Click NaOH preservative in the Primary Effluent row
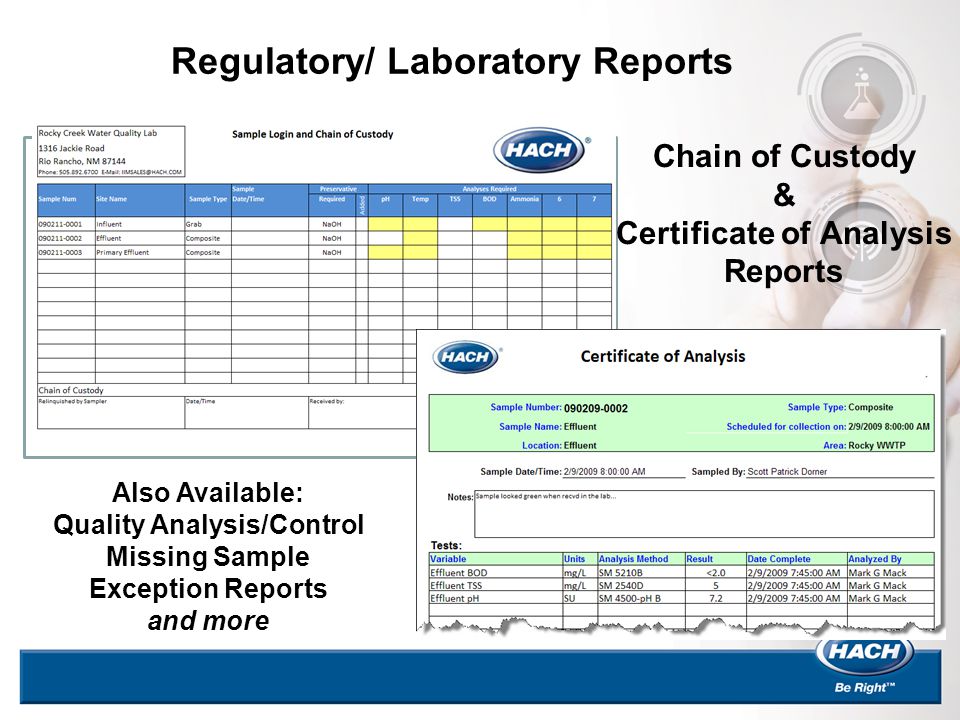Screen dimensions: 960x720 (x=332, y=252)
